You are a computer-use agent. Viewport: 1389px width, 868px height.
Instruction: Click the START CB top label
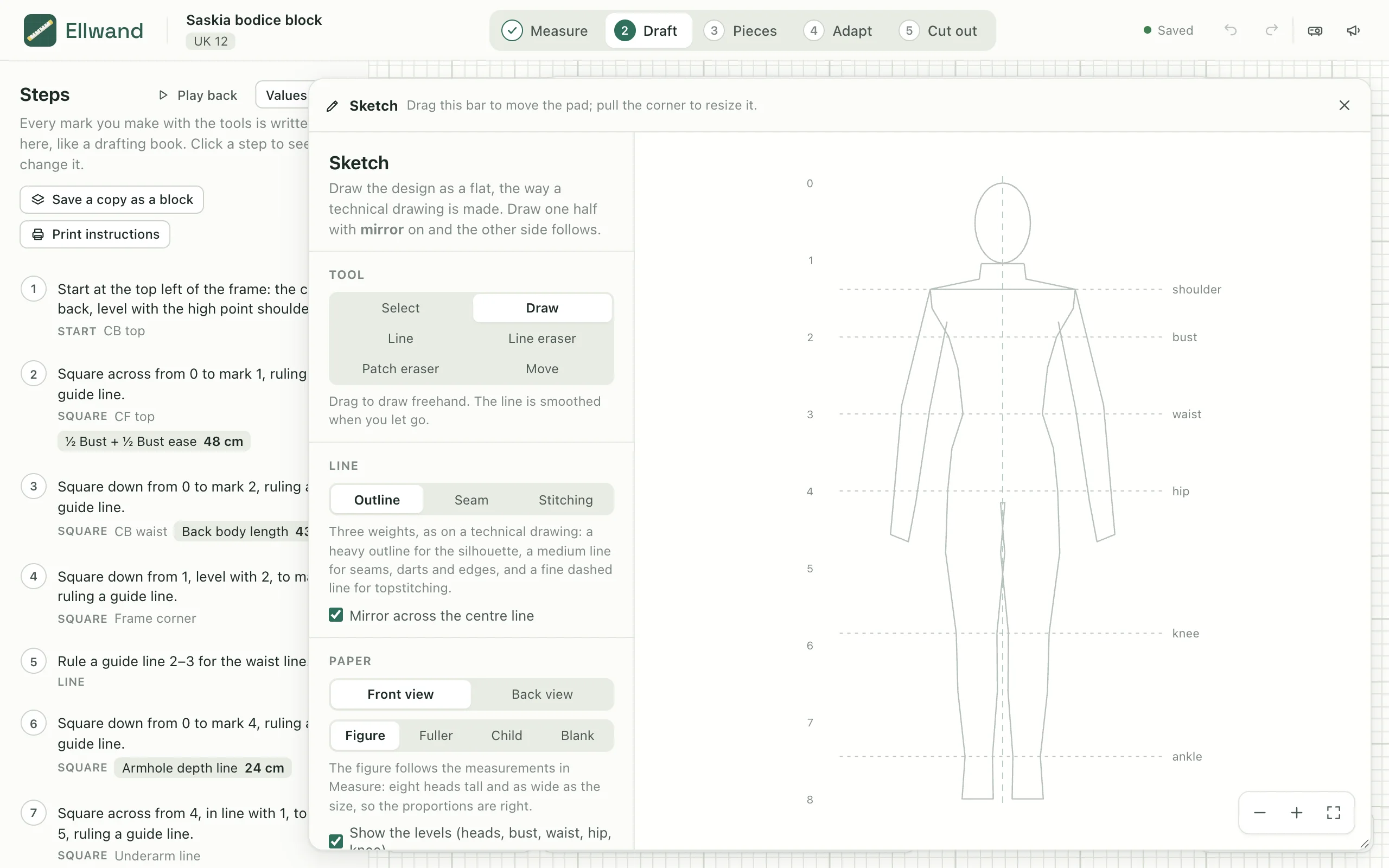pyautogui.click(x=101, y=331)
